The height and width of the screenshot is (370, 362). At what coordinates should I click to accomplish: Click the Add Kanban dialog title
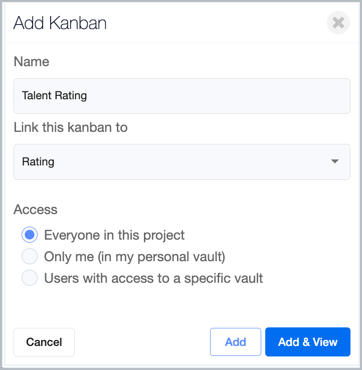point(60,23)
